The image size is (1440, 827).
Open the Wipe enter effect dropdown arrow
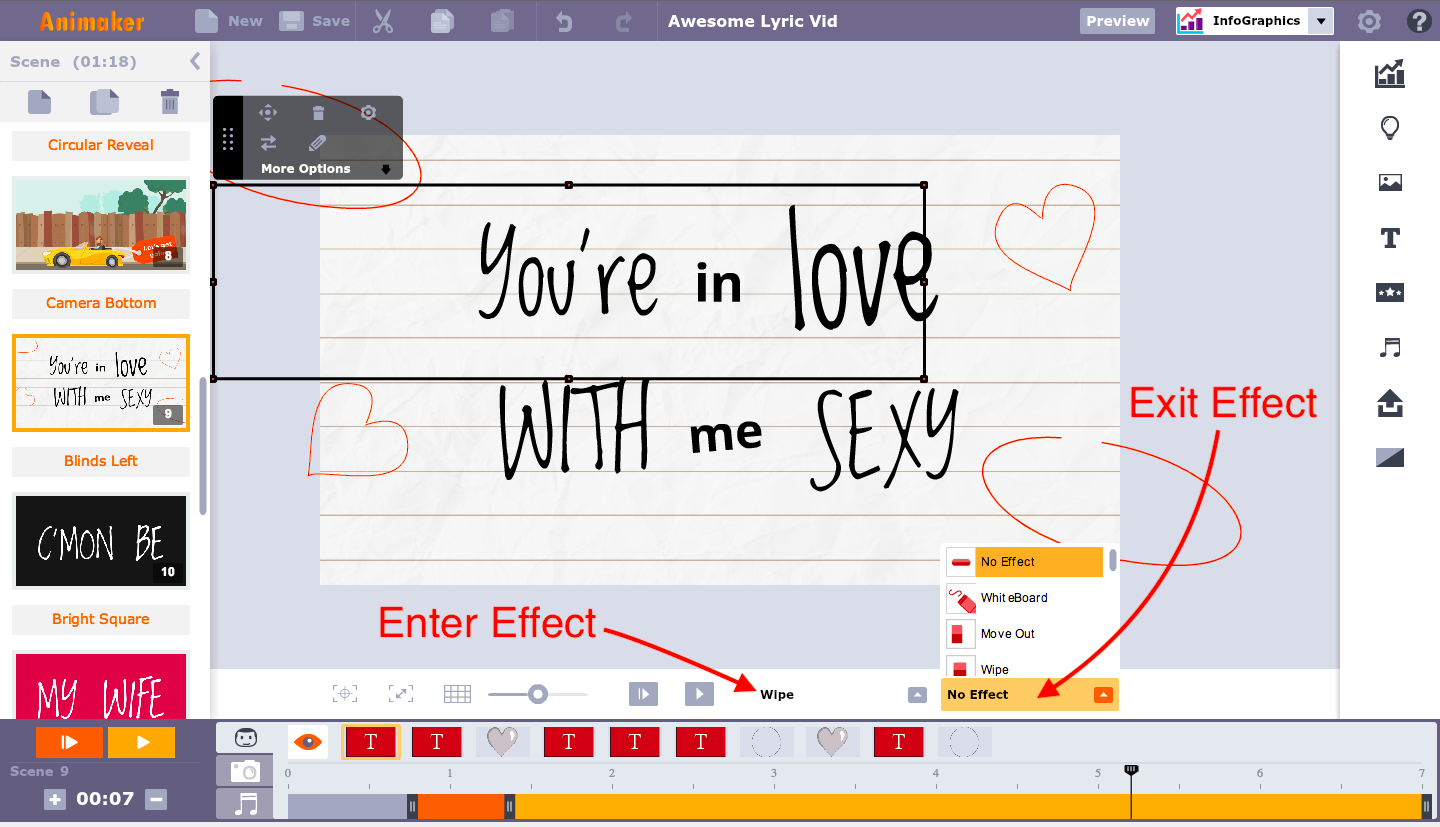click(917, 695)
